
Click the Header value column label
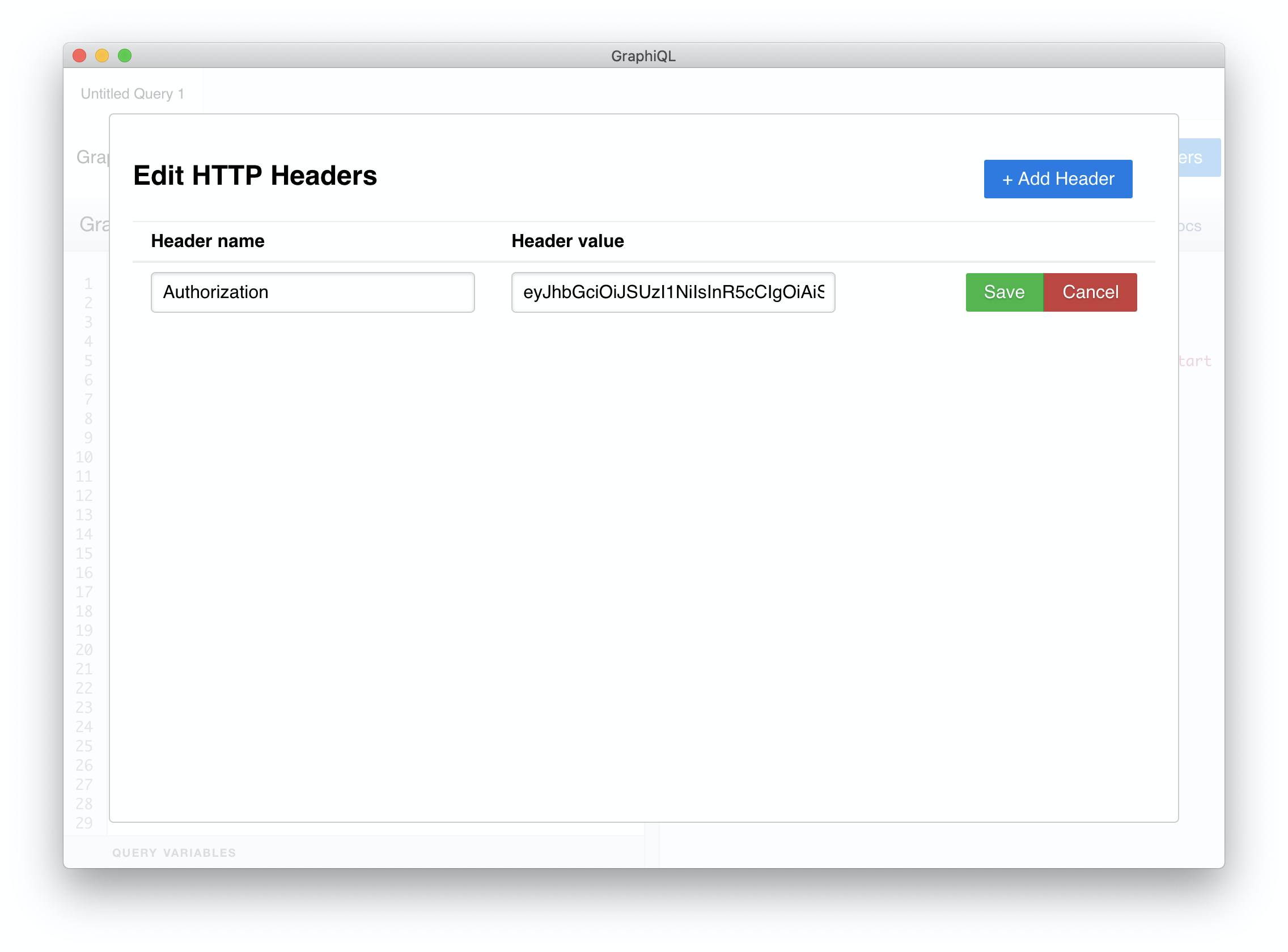point(567,240)
